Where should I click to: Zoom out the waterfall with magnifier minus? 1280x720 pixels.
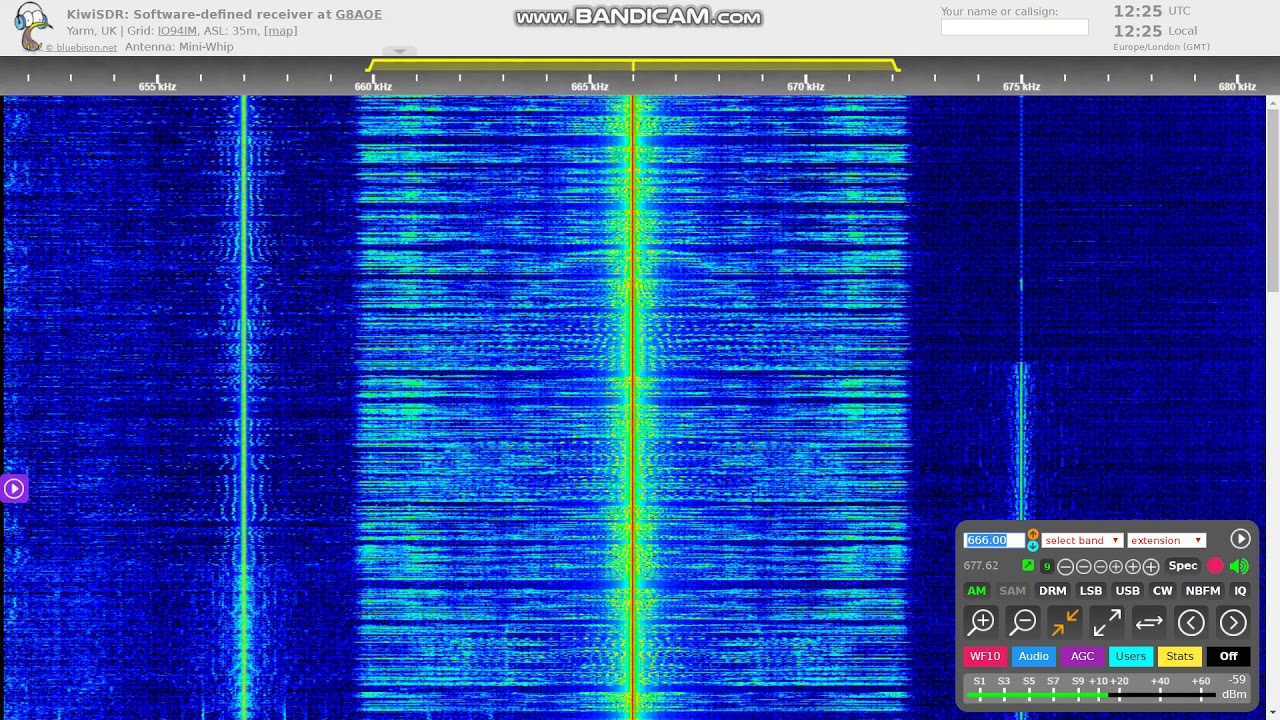pyautogui.click(x=1023, y=622)
